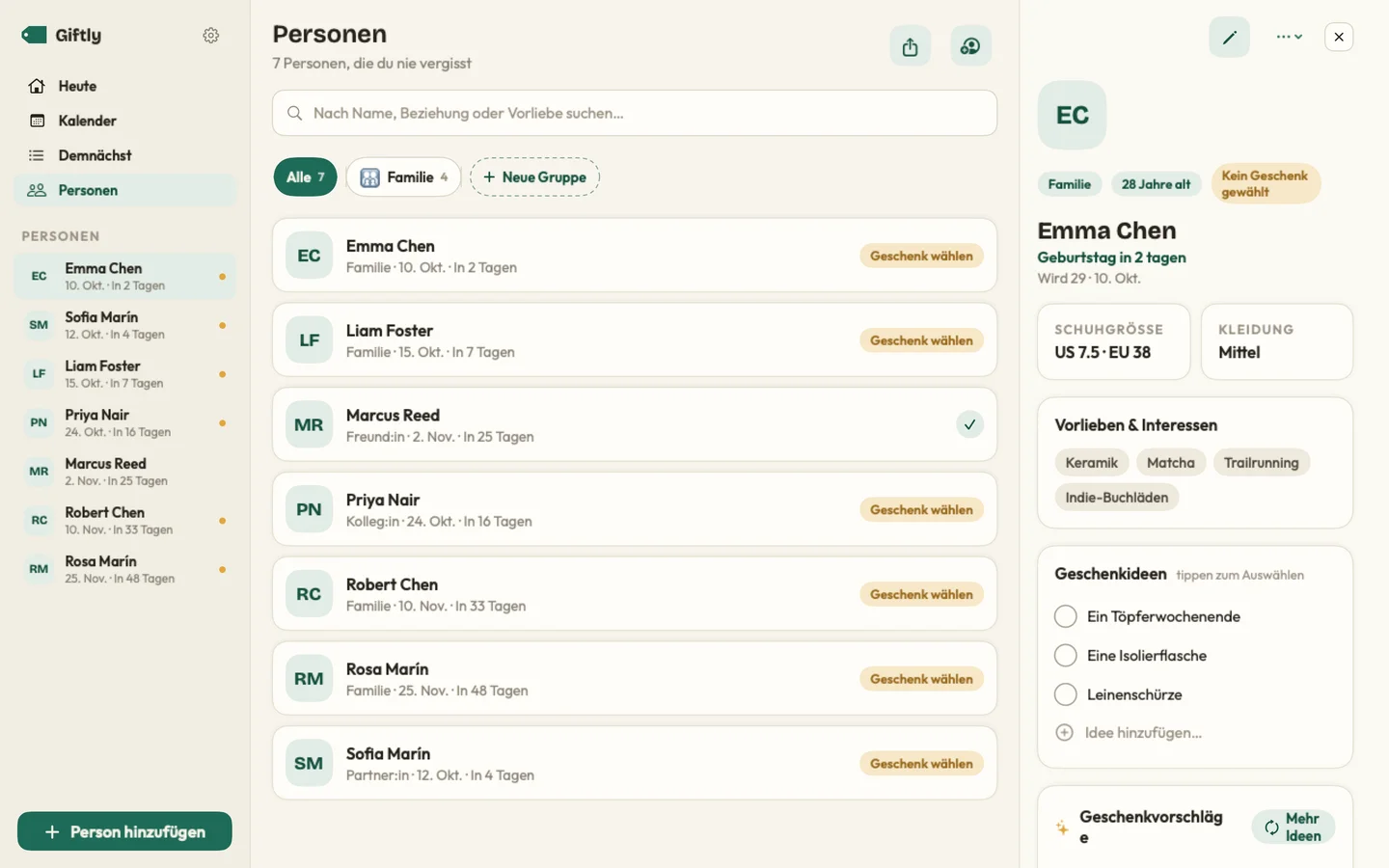This screenshot has width=1389, height=868.
Task: Click the LF avatar on Liam Foster's card
Action: (x=309, y=340)
